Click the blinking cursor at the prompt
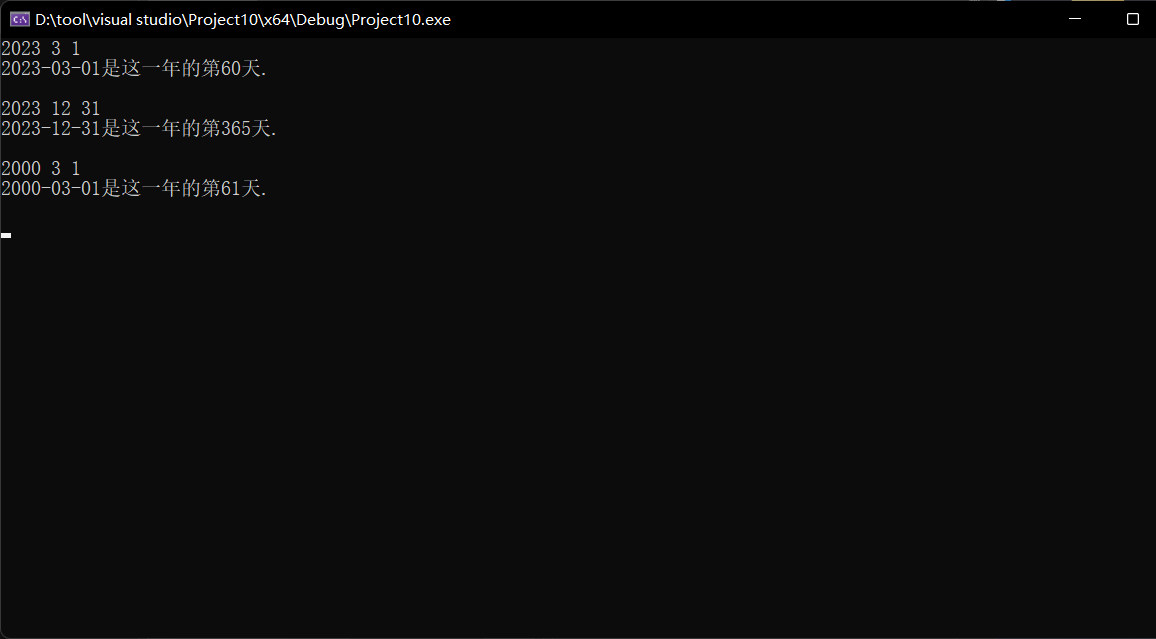Viewport: 1156px width, 639px height. point(6,235)
